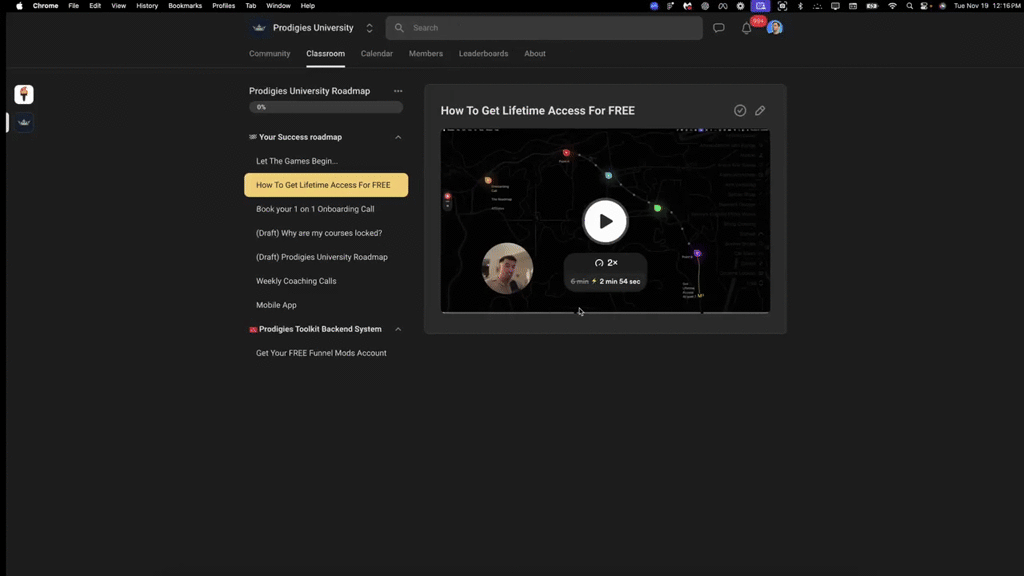Click the menu bar date and time
Viewport: 1024px width, 576px height.
(987, 6)
